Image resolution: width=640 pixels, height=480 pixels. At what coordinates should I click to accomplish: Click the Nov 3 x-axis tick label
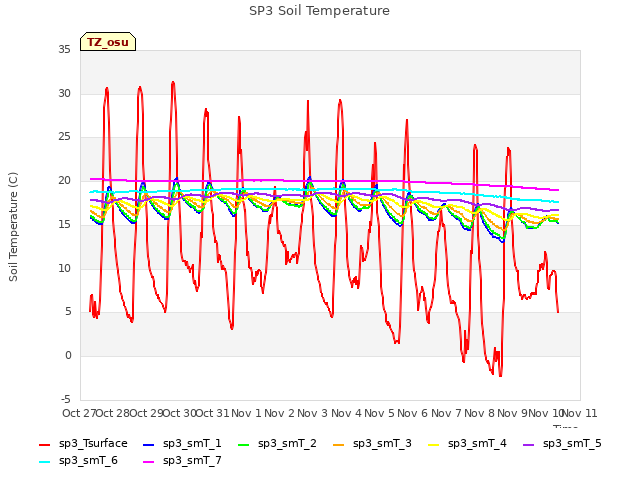pyautogui.click(x=313, y=413)
